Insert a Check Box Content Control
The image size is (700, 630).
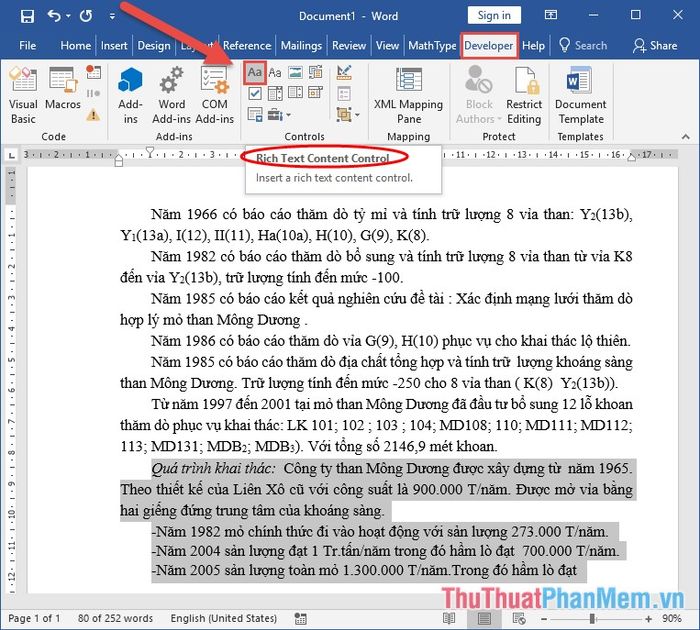[x=255, y=93]
